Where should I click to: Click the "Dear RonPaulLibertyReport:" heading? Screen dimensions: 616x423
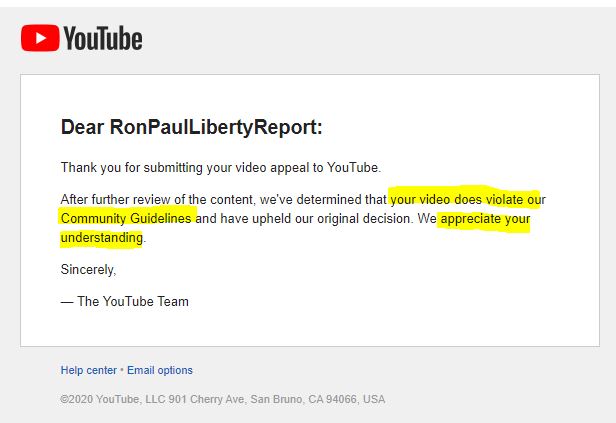pyautogui.click(x=192, y=127)
